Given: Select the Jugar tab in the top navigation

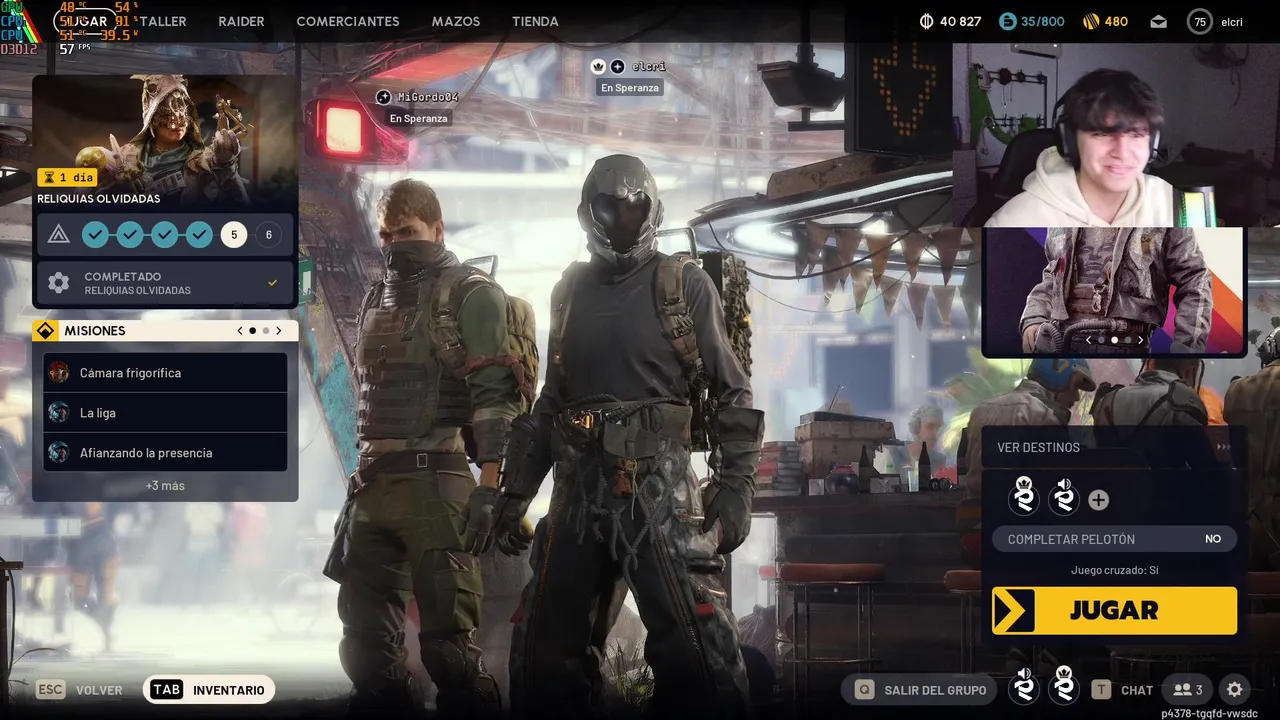Looking at the screenshot, I should tap(84, 21).
